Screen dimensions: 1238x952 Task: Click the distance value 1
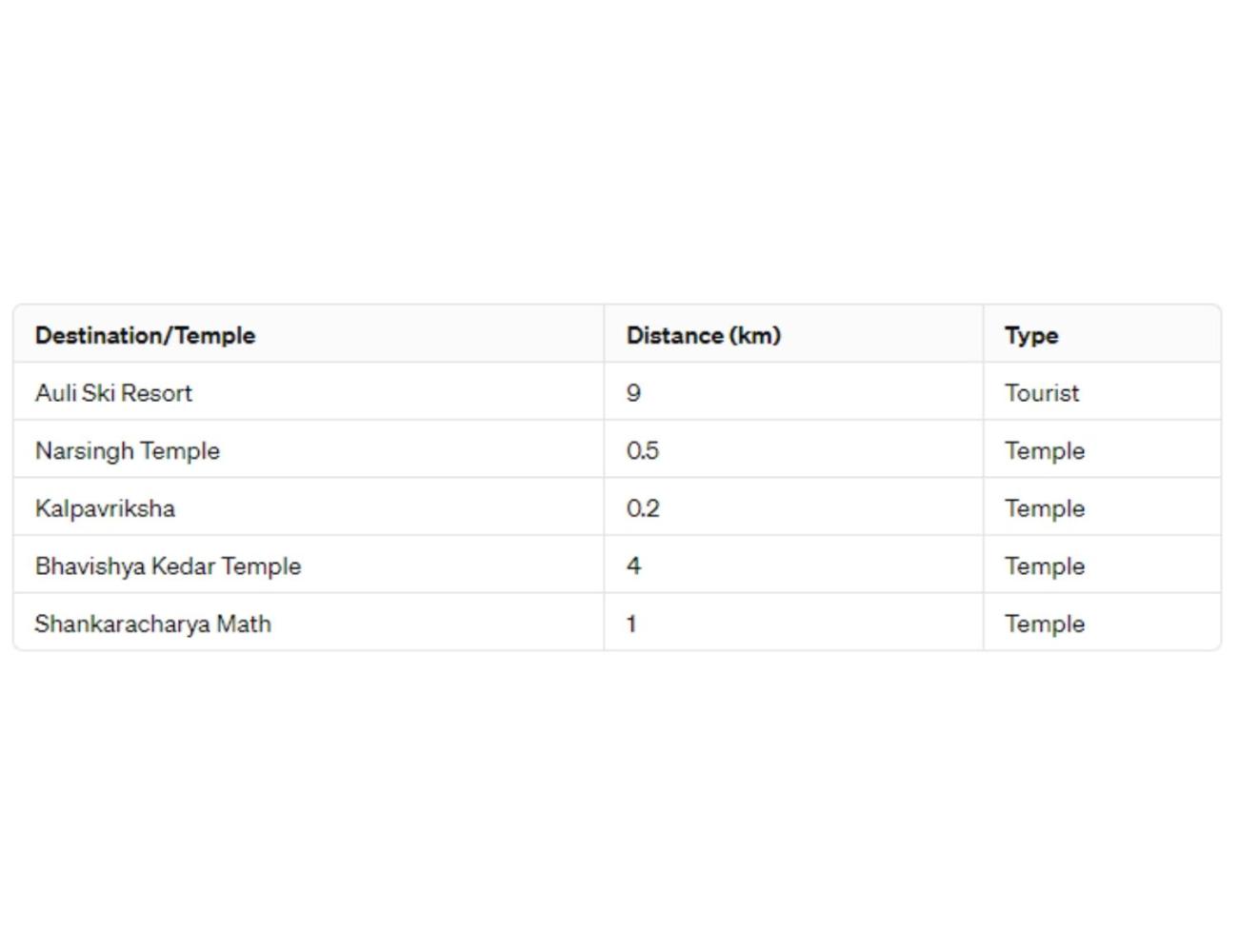click(630, 624)
